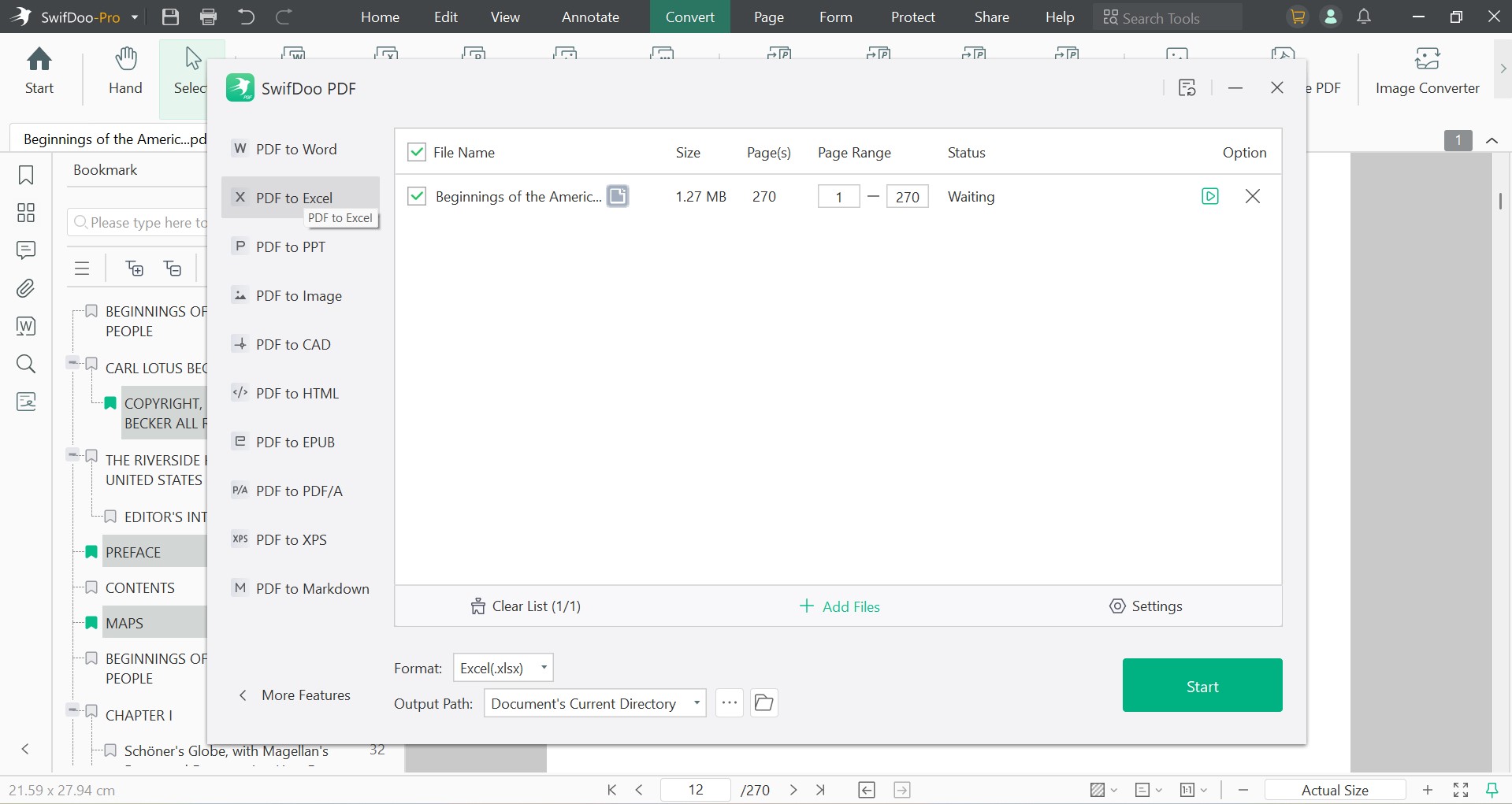Start converting the Beginnings file via its play icon
This screenshot has width=1512, height=804.
point(1210,196)
